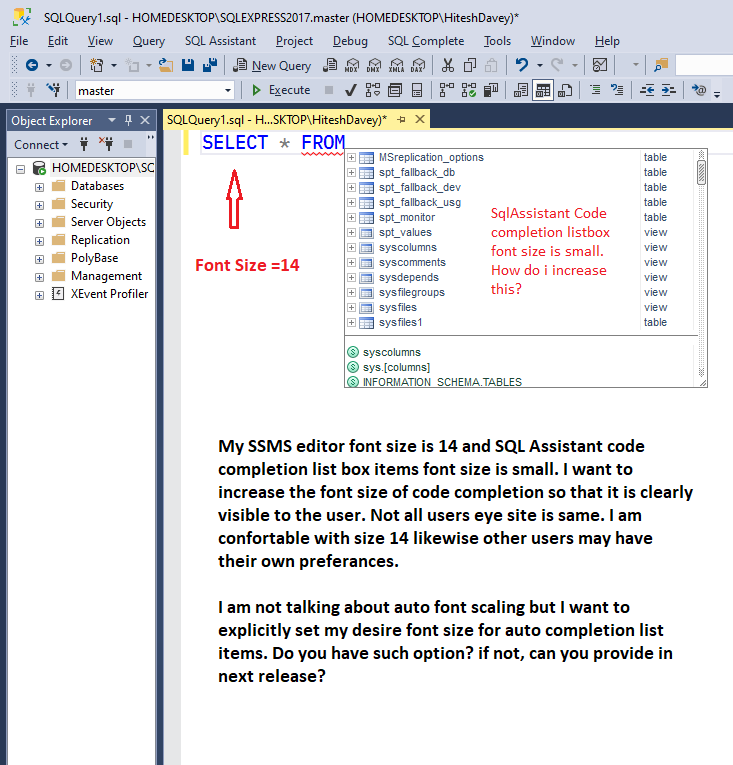Click the Copy icon in toolbar

coord(470,65)
